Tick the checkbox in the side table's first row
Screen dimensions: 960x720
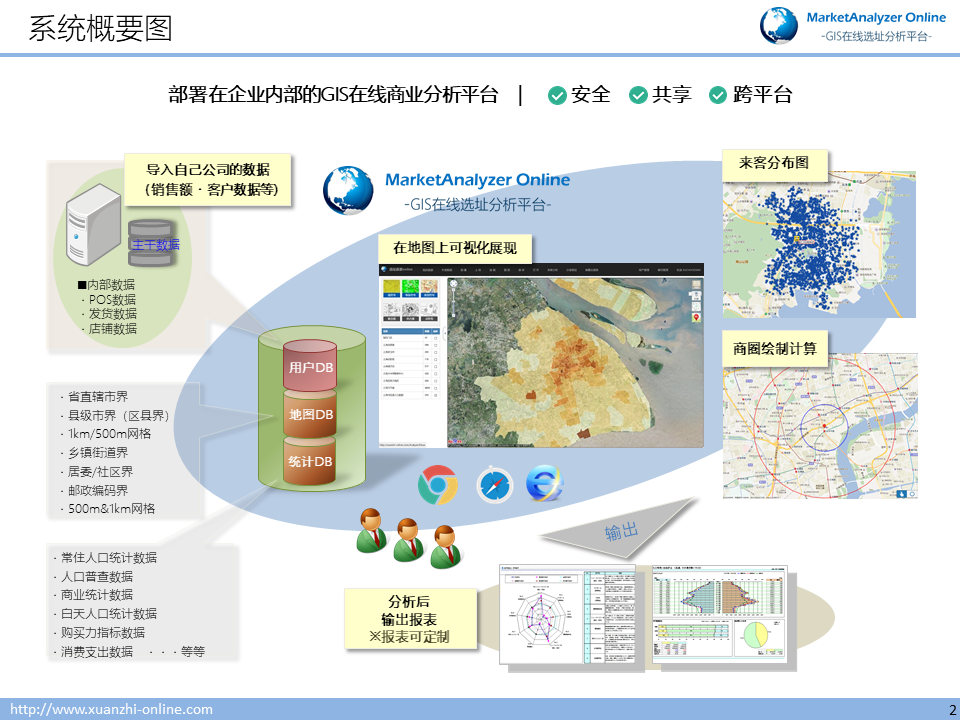(435, 338)
